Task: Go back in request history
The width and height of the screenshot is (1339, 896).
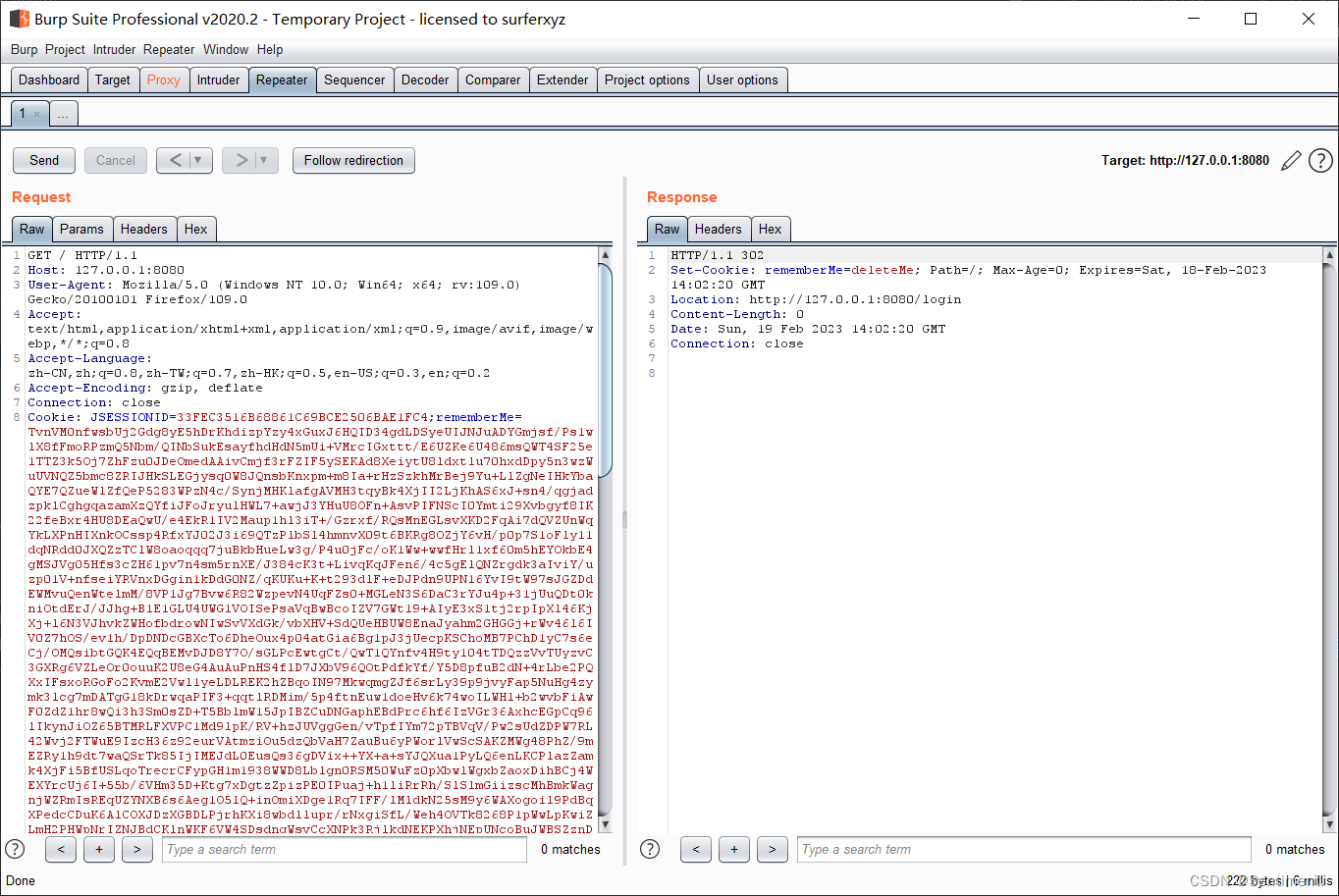Action: click(175, 160)
